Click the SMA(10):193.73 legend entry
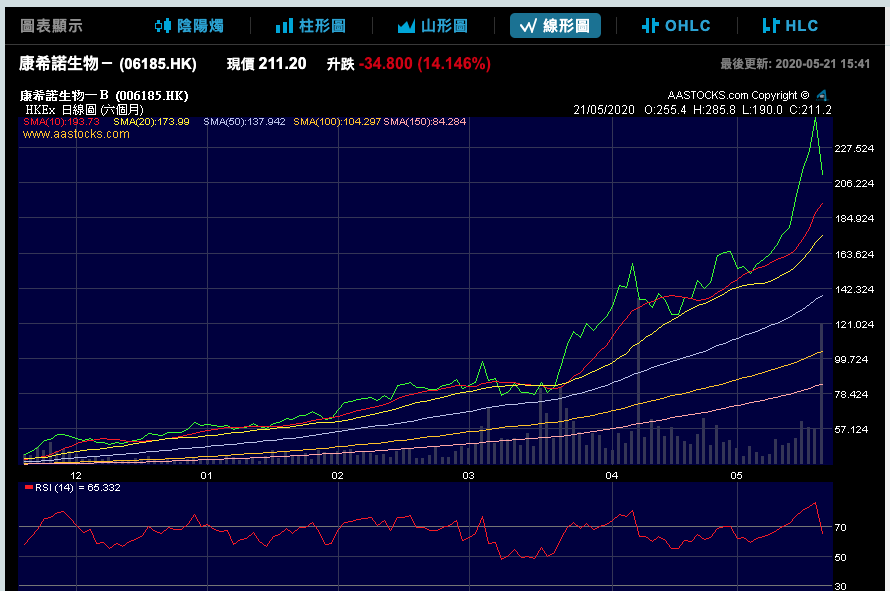Image resolution: width=890 pixels, height=591 pixels. click(x=61, y=121)
